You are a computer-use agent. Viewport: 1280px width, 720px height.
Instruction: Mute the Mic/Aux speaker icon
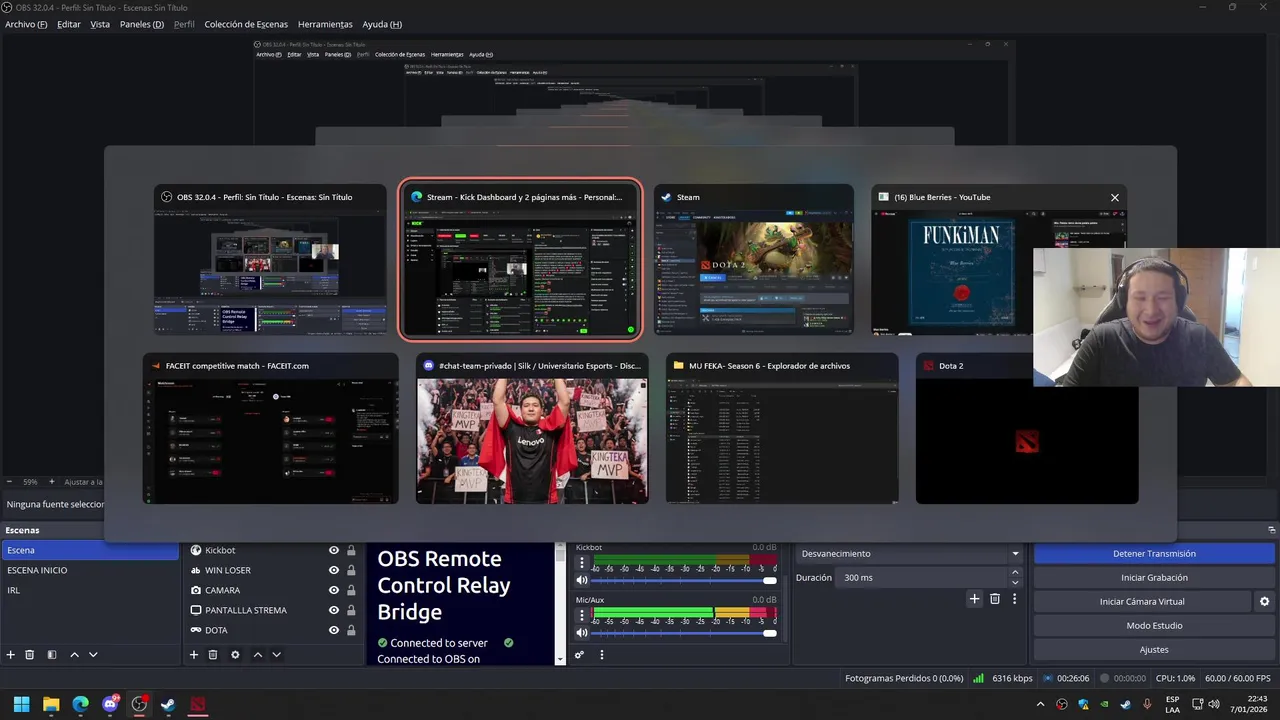coord(582,633)
